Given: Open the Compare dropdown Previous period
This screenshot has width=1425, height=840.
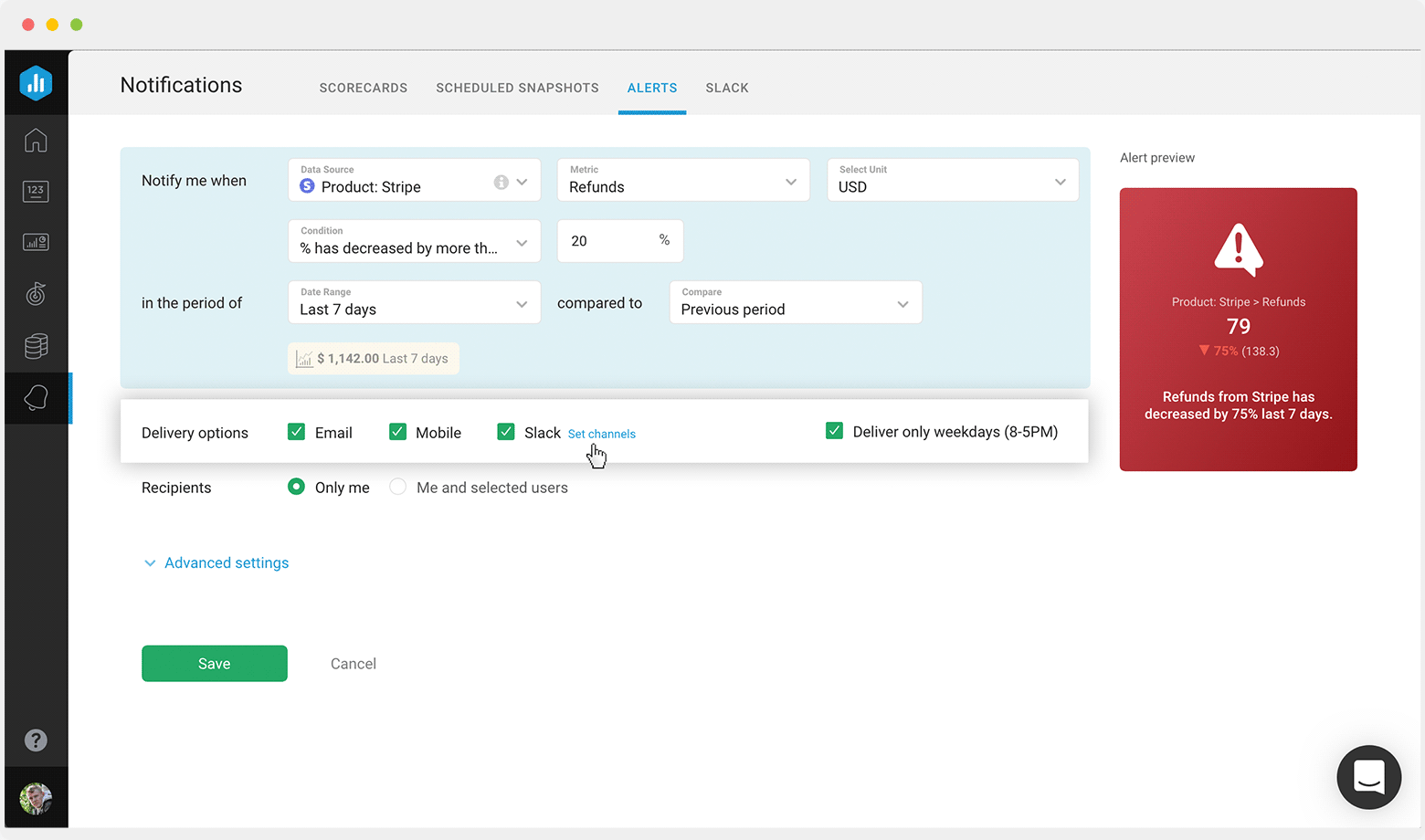Looking at the screenshot, I should coord(796,302).
